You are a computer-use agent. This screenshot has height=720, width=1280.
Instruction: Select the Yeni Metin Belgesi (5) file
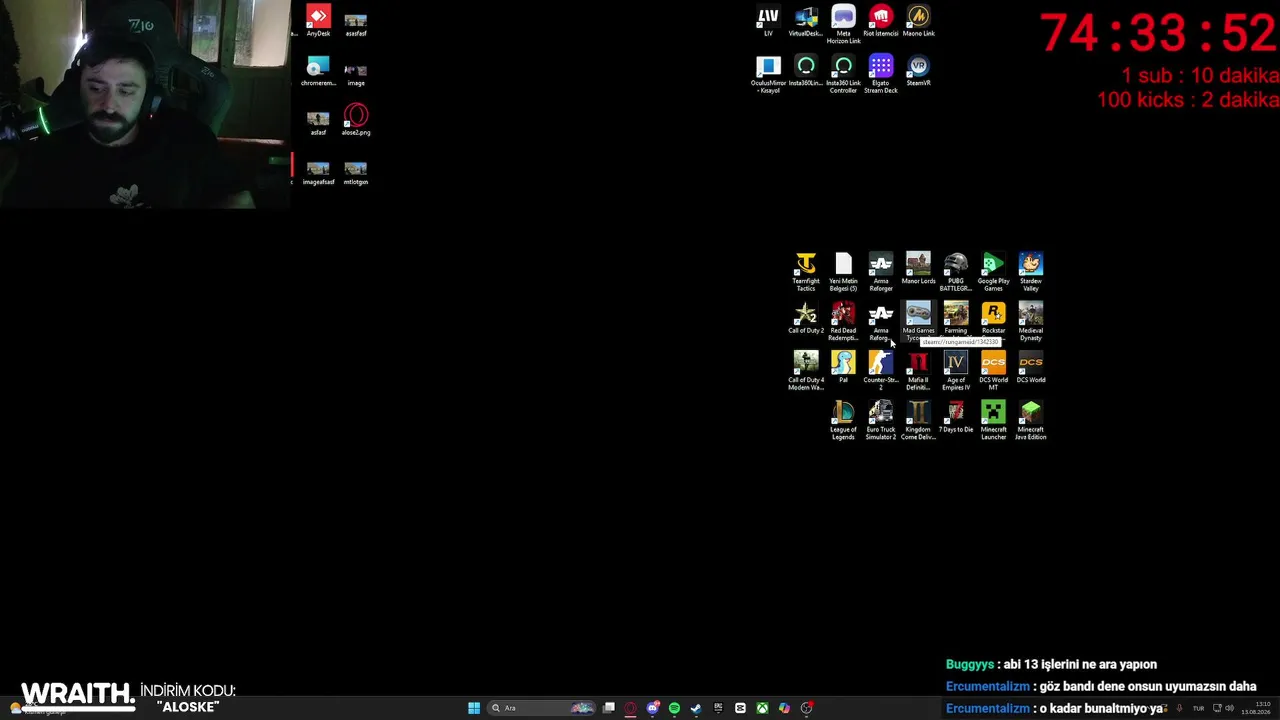(843, 272)
